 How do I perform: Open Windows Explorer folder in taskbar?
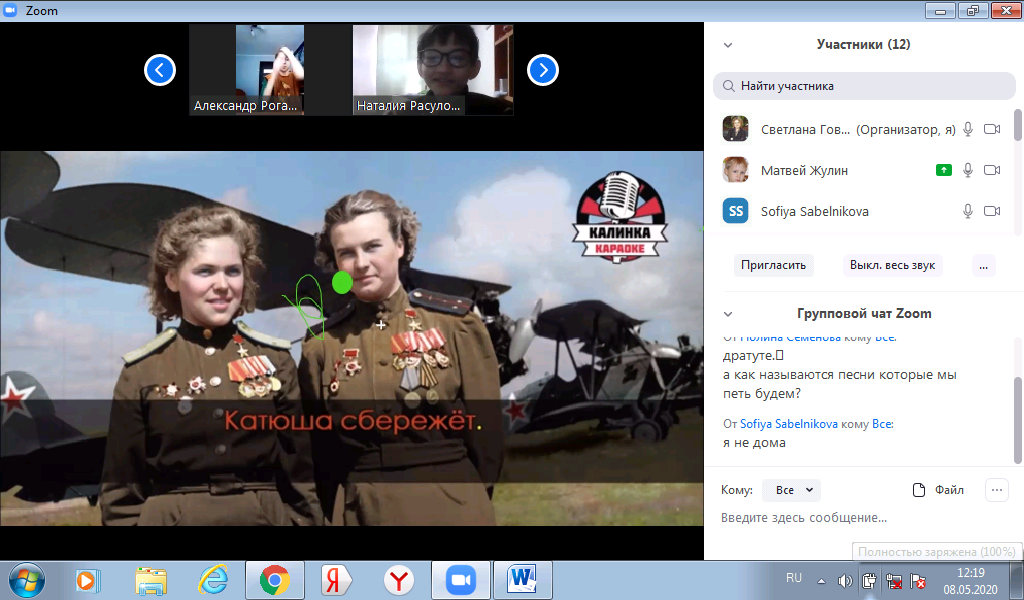151,580
